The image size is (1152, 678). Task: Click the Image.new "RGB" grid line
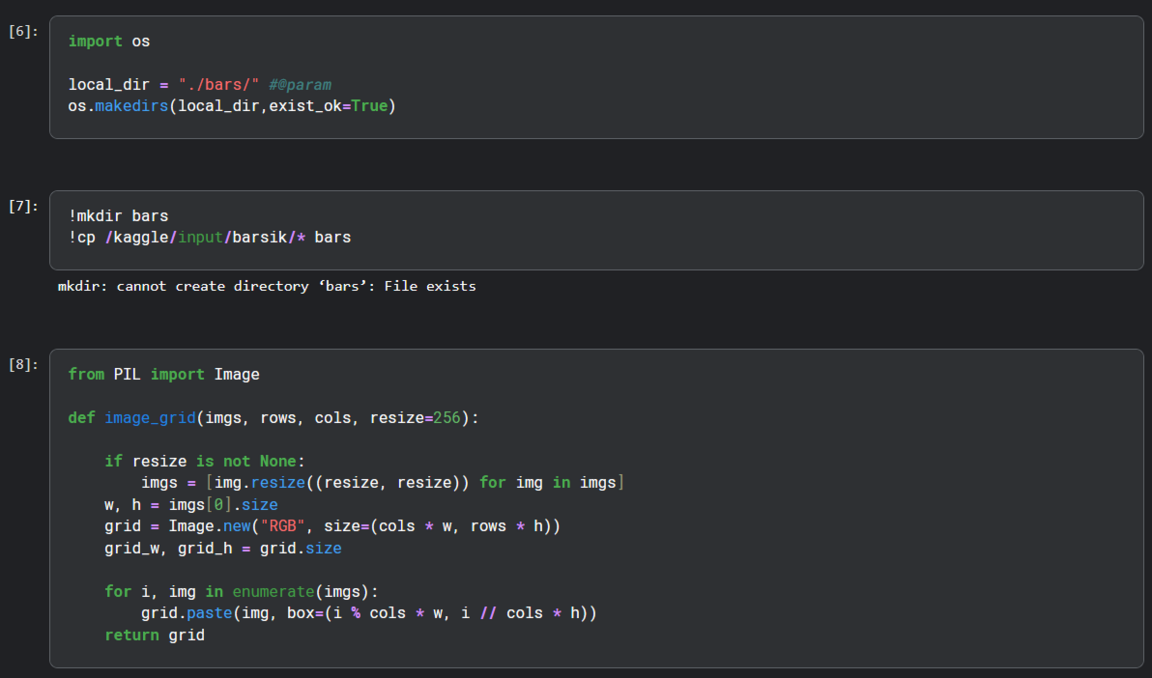[332, 526]
